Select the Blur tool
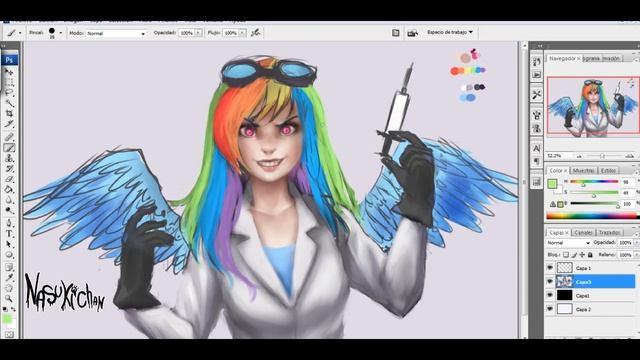Screen dimensions: 640x360 9,200
